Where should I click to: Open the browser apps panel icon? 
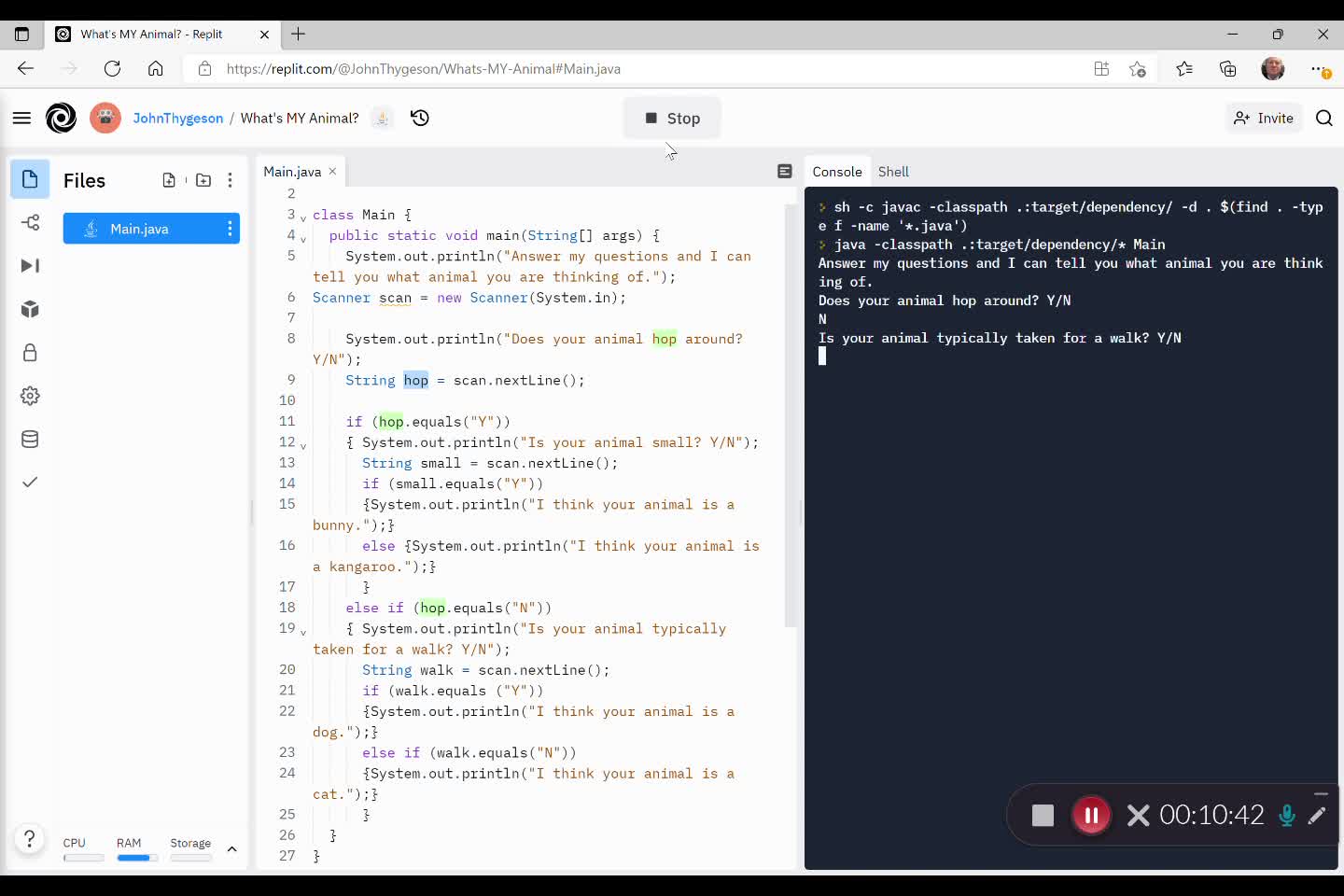1101,69
